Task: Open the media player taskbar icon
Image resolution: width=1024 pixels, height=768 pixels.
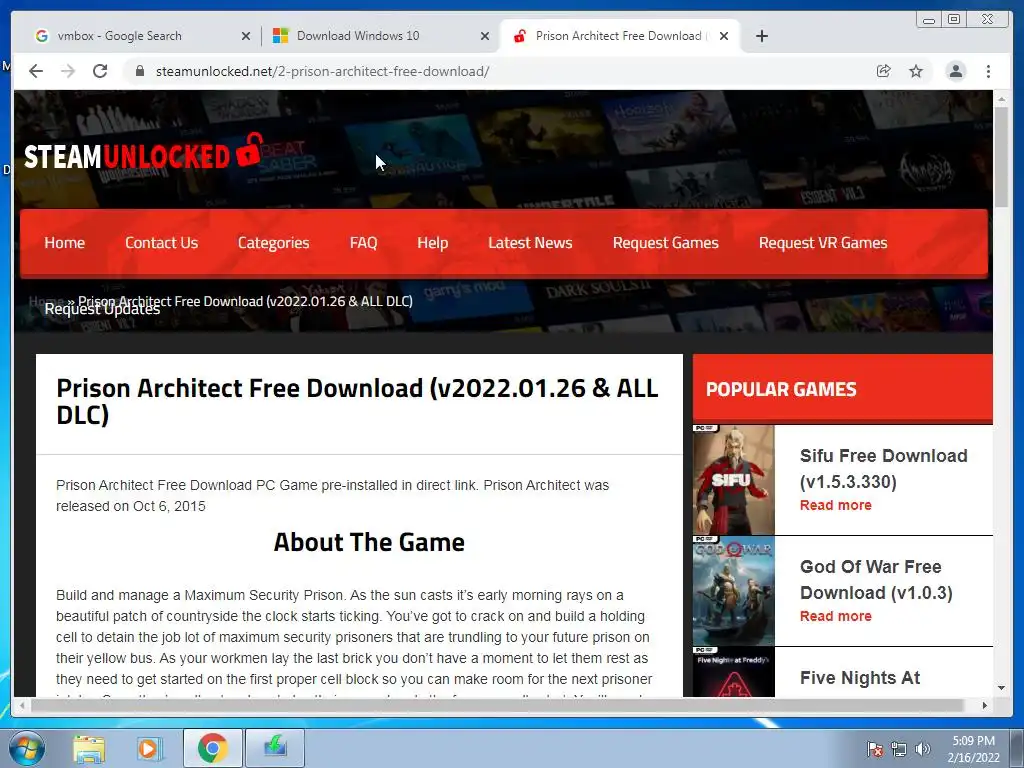Action: pyautogui.click(x=150, y=748)
